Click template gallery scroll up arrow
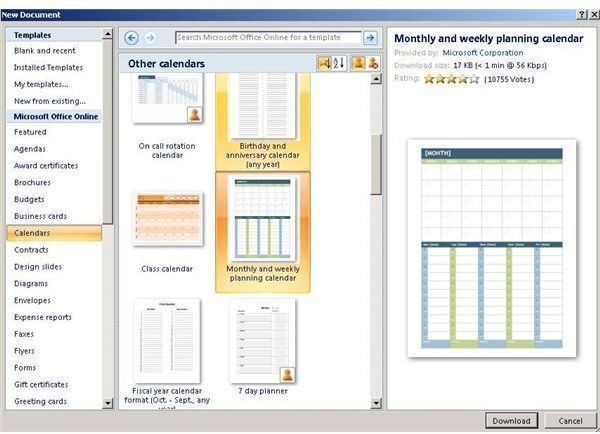 click(376, 79)
